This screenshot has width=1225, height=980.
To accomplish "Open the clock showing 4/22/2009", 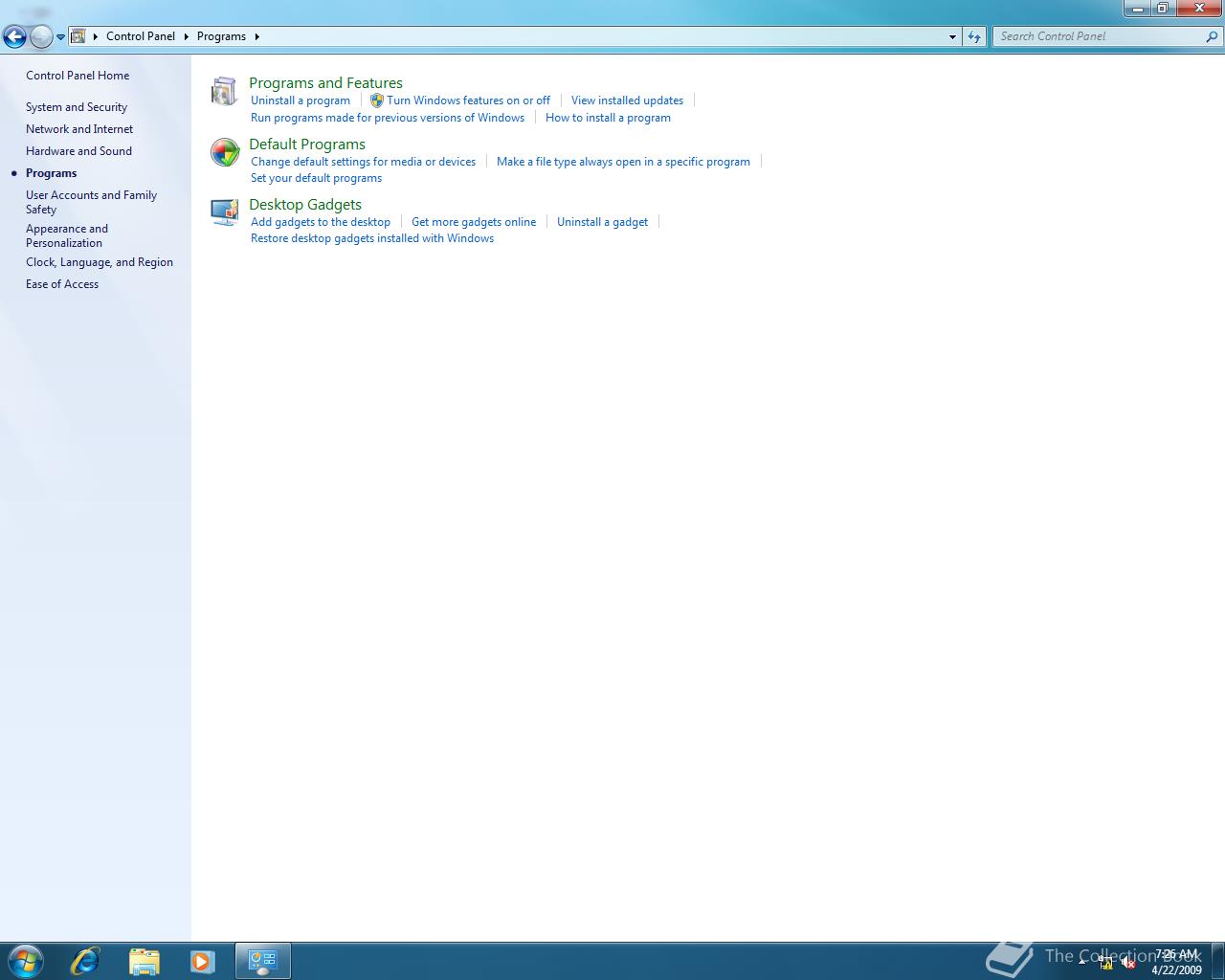I will [x=1176, y=962].
